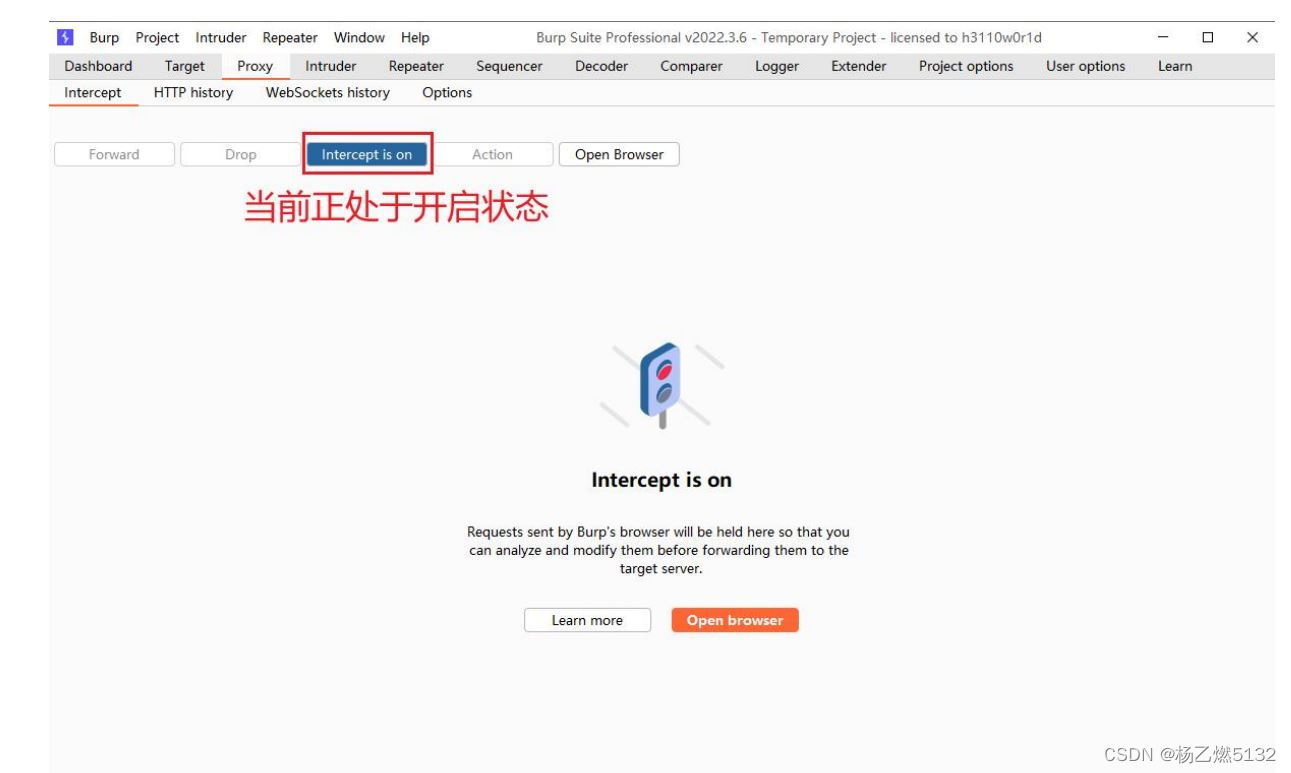Go to the Repeater tab

pyautogui.click(x=416, y=66)
